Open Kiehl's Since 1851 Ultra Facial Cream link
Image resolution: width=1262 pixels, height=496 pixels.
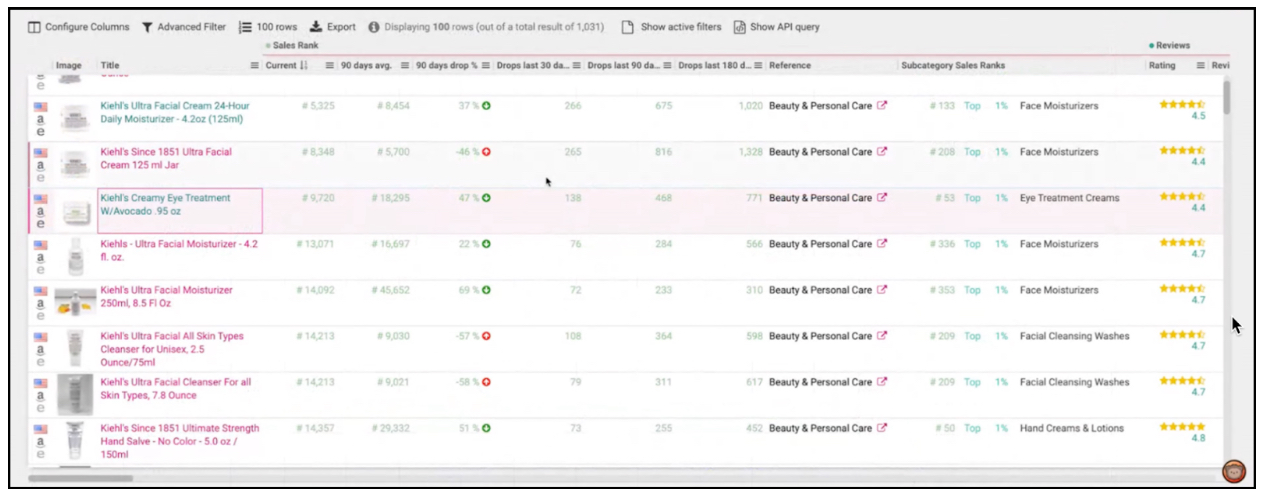pyautogui.click(x=166, y=158)
